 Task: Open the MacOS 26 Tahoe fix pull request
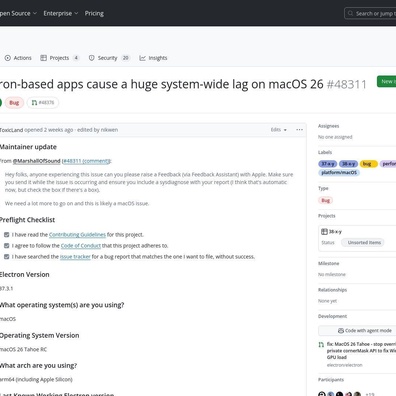point(361,351)
